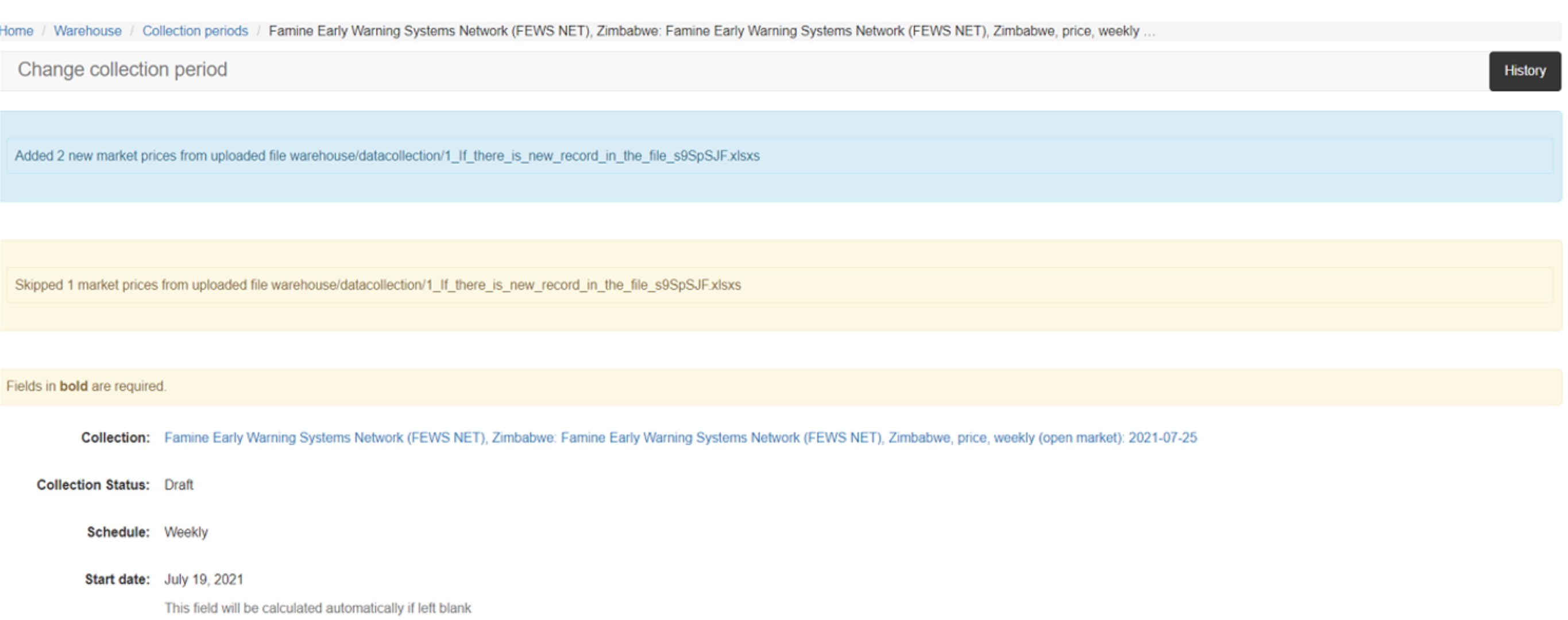The height and width of the screenshot is (620, 1568).
Task: Click the word 'bold' in the required notice
Action: [x=74, y=386]
